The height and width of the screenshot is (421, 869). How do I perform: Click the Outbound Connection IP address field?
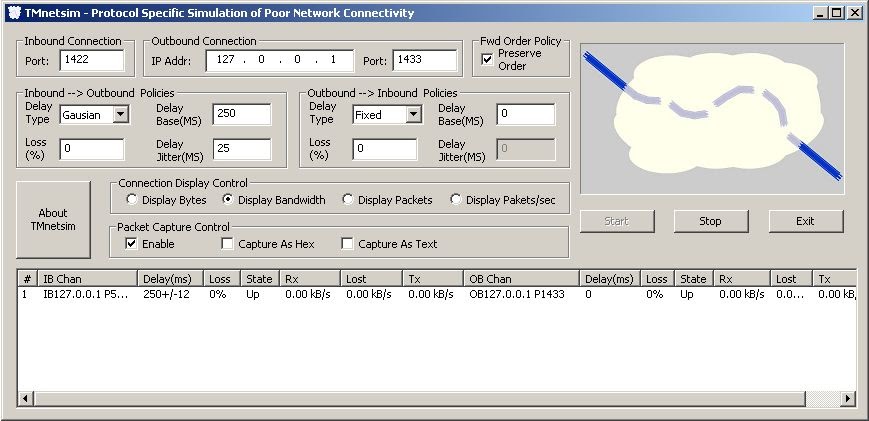(280, 60)
